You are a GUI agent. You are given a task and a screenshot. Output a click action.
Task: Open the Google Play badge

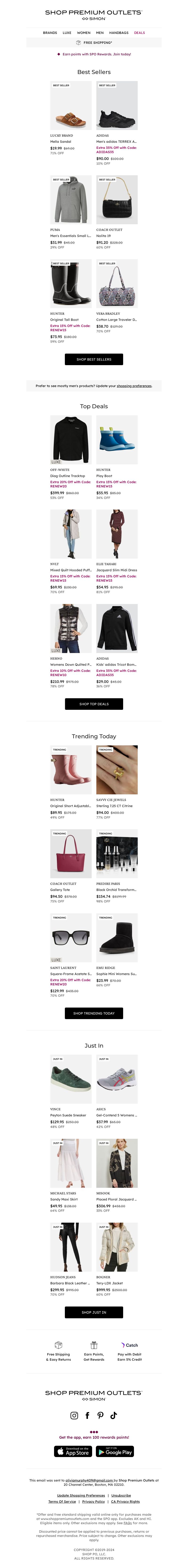[x=115, y=1451]
